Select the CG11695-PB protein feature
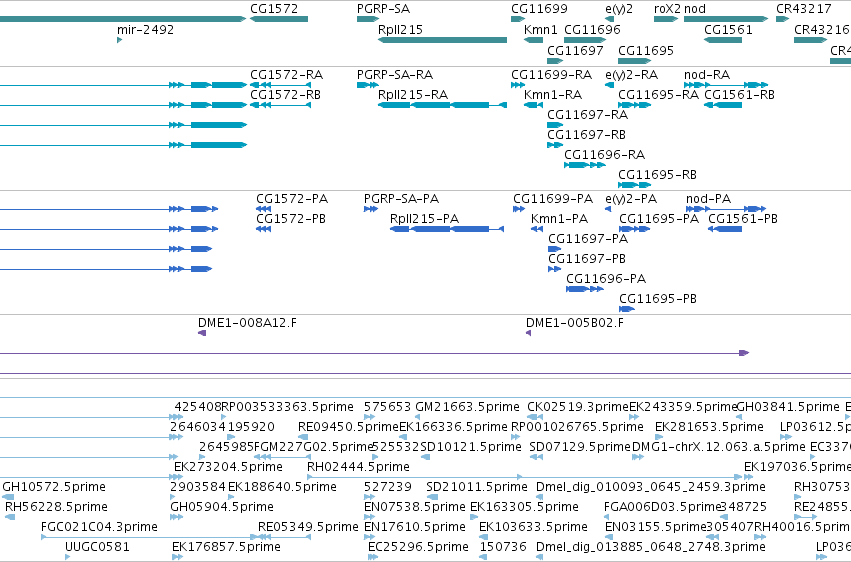 point(627,309)
